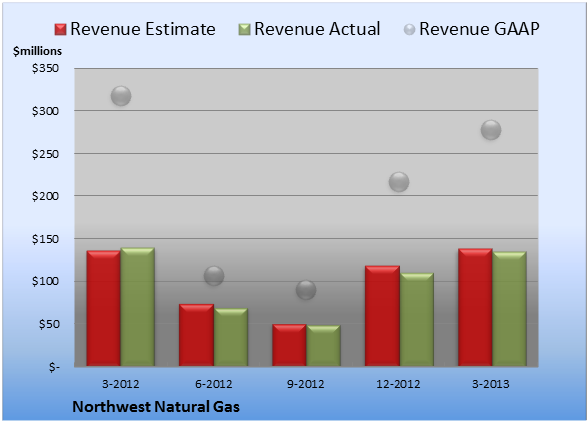Click the '$millions' axis unit label

tap(37, 51)
